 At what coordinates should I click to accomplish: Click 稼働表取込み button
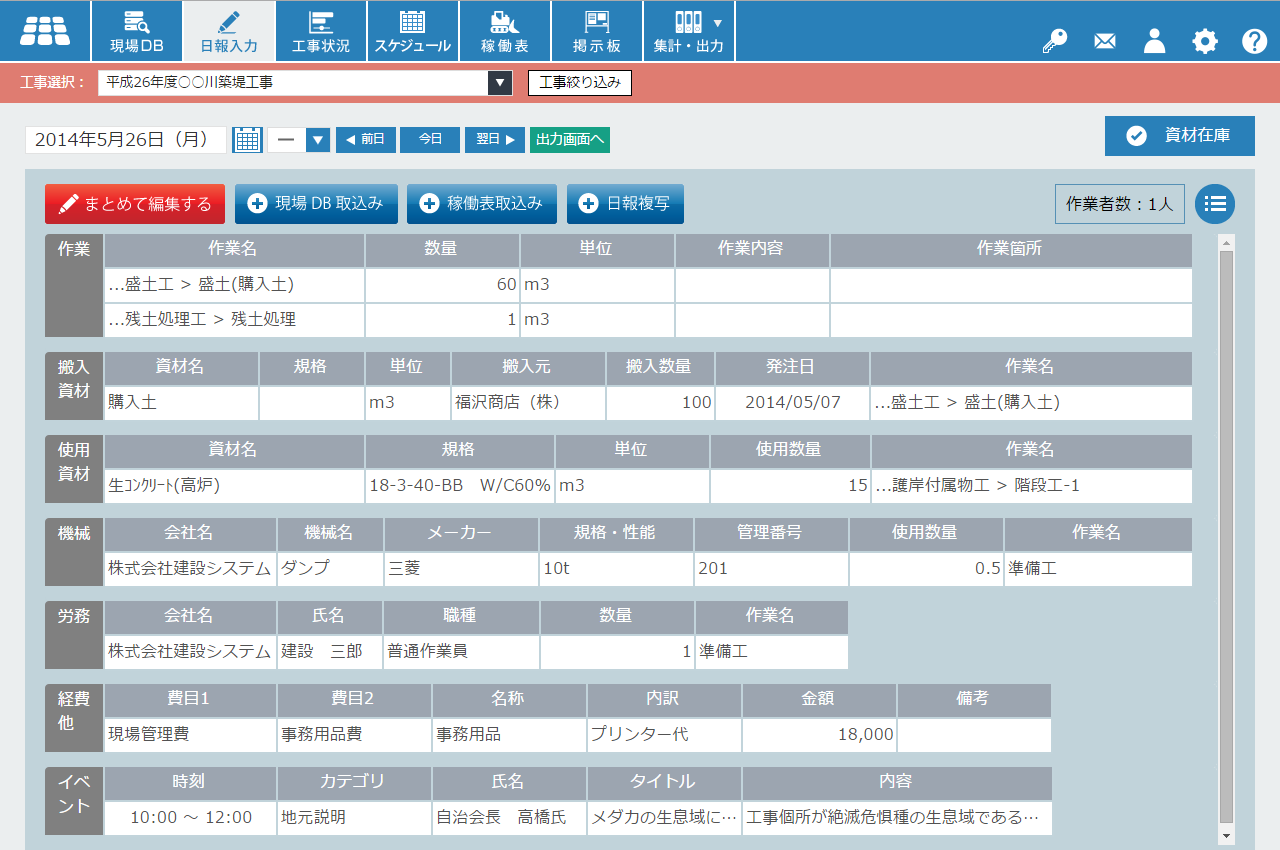coord(482,204)
